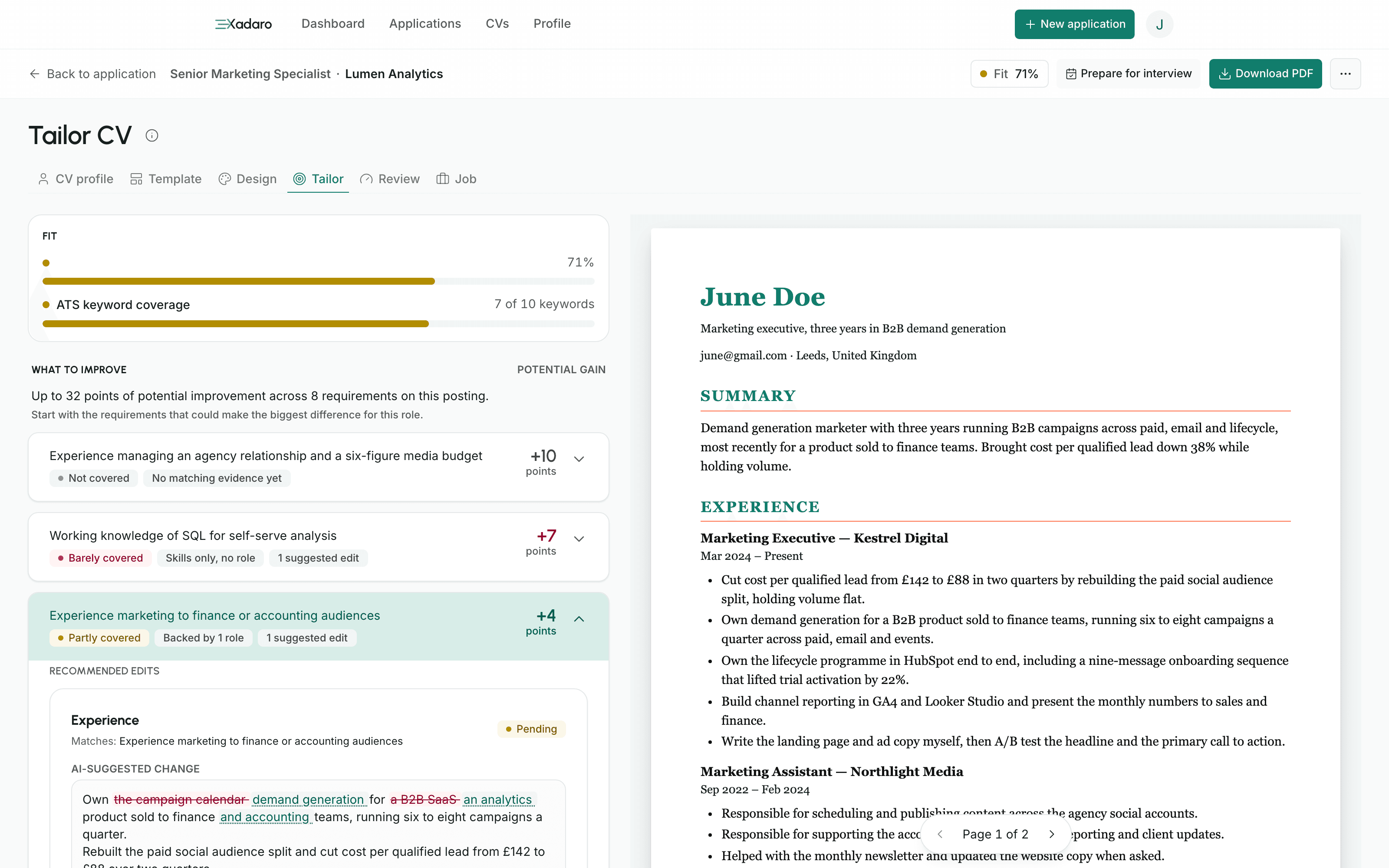1389x868 pixels.
Task: Expand the SQL self-serve analysis chevron
Action: (x=579, y=539)
